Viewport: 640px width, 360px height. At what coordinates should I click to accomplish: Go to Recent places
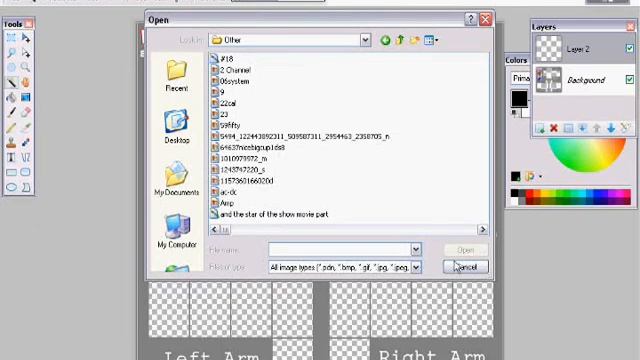pos(177,76)
